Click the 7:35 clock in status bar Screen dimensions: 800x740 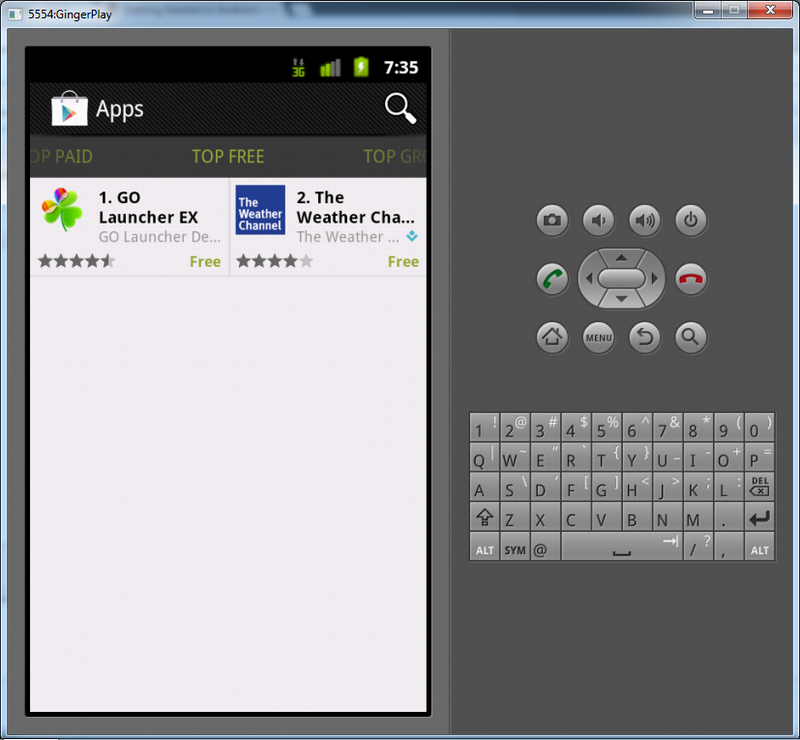(401, 67)
